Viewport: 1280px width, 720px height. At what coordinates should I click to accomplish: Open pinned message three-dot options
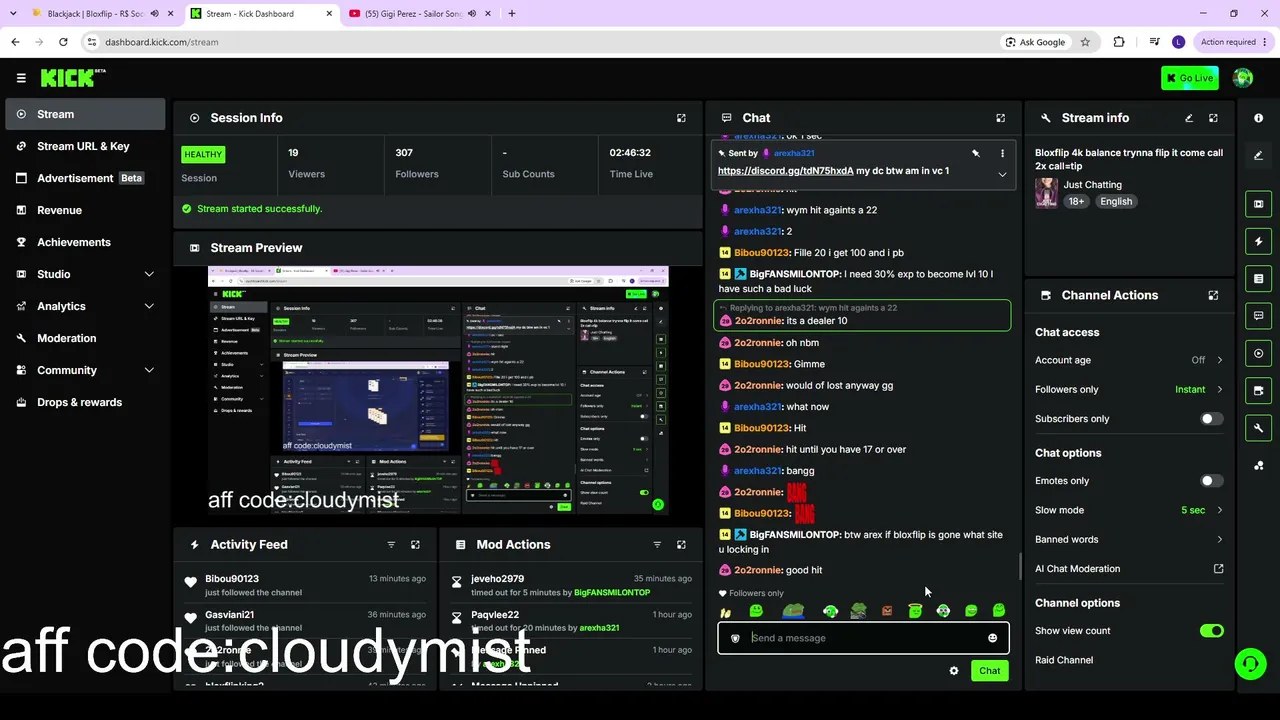point(1002,153)
